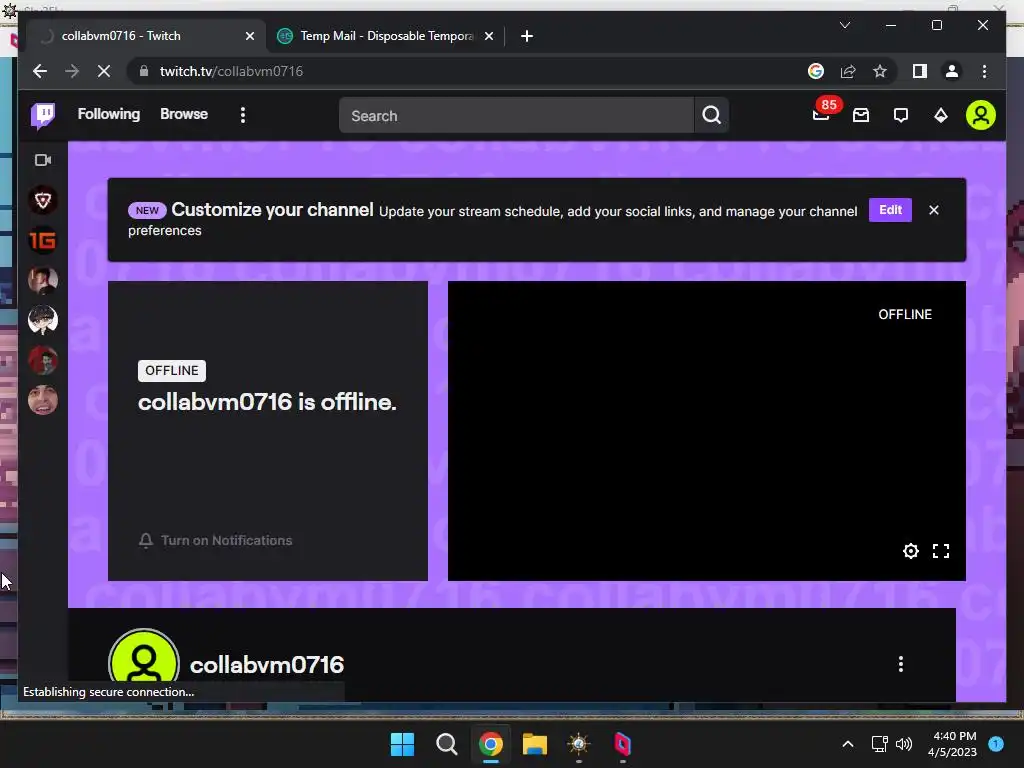Open the compass app in taskbar
Viewport: 1024px width, 768px height.
579,744
